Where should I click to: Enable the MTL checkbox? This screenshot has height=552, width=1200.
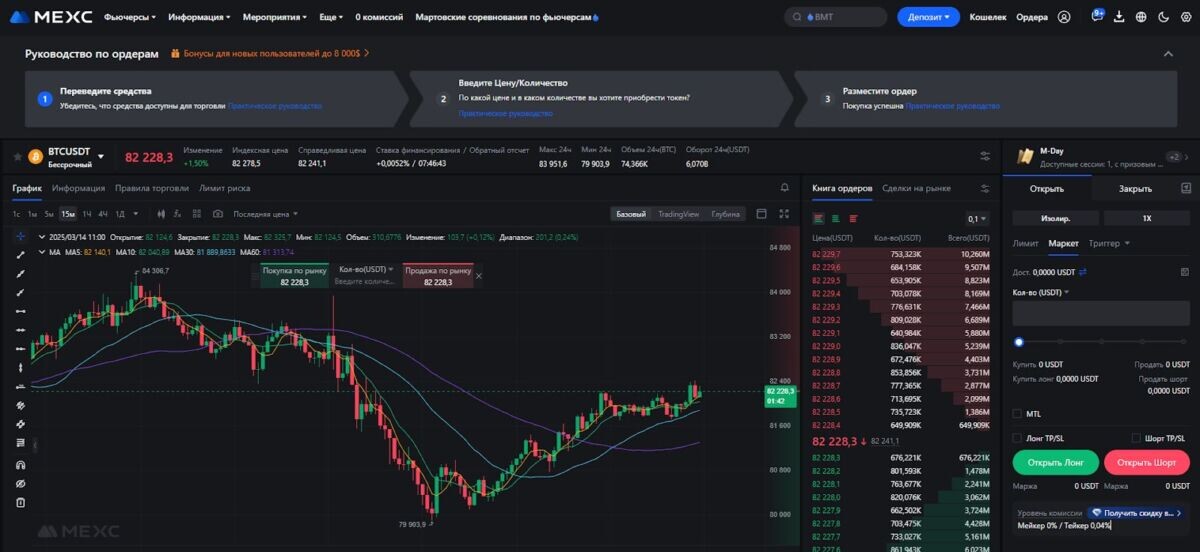point(1018,413)
